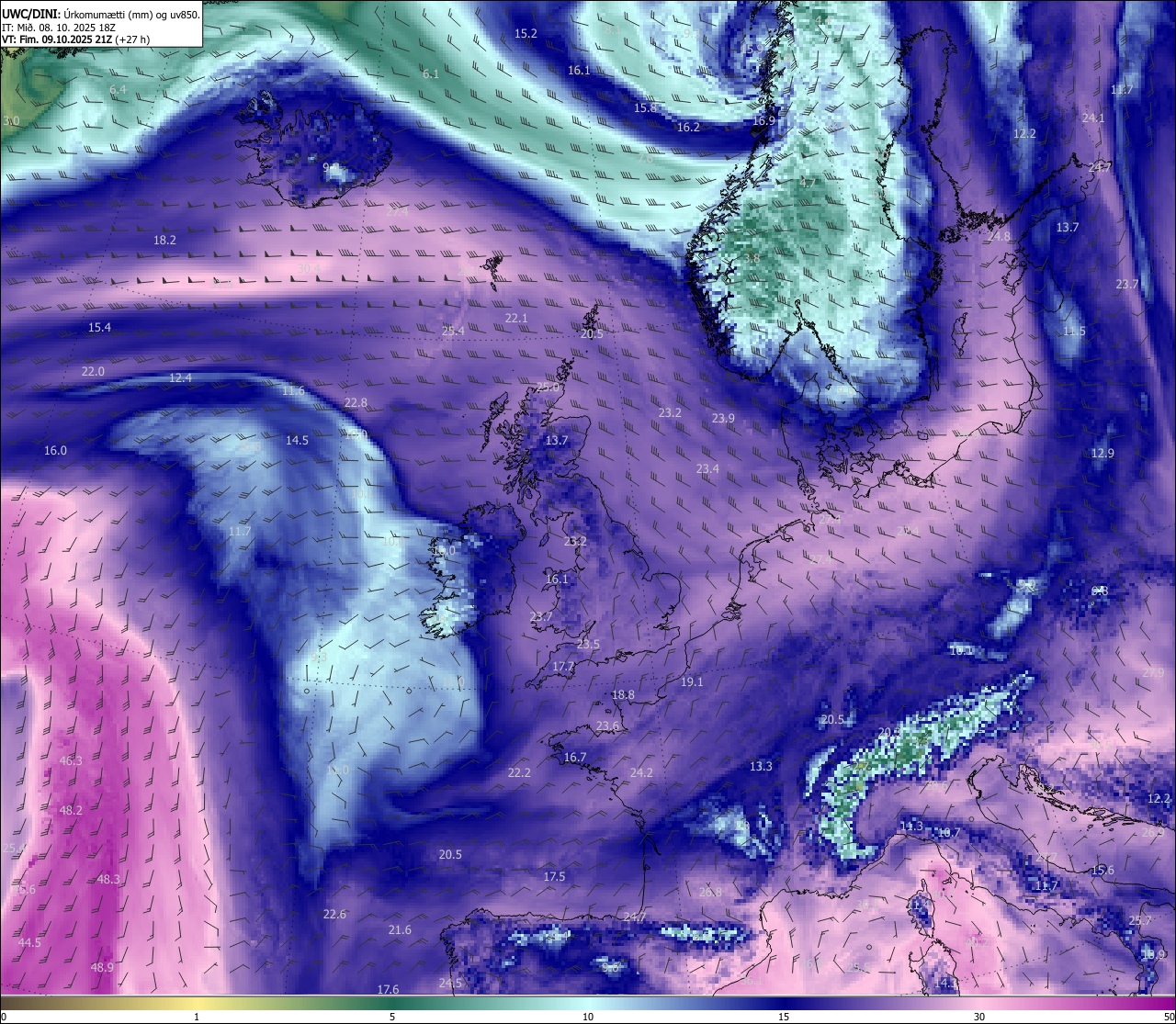Click the 24.1 map value
Viewport: 1176px width, 1024px height.
point(1093,118)
